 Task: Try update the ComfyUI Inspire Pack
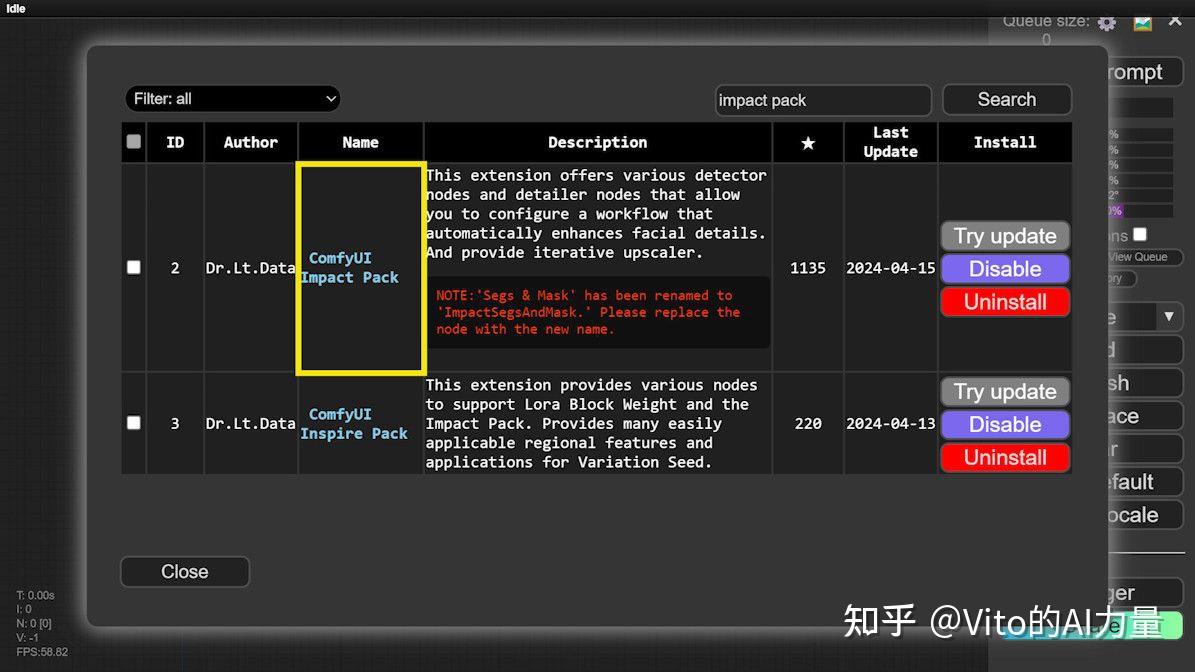click(1005, 390)
